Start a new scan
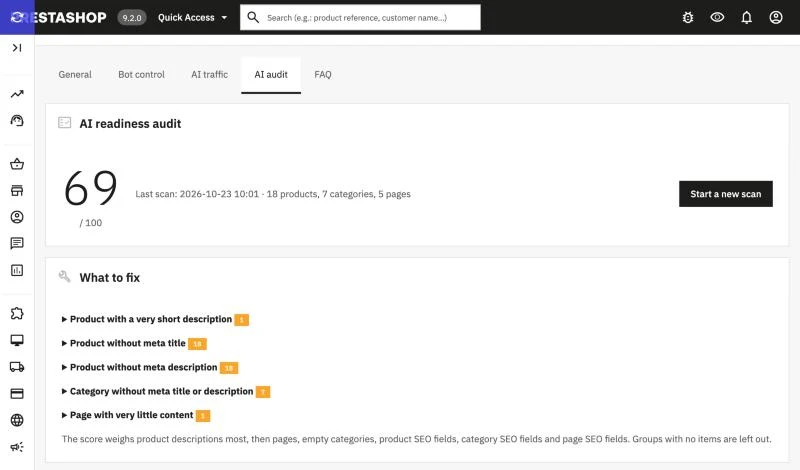 click(726, 194)
